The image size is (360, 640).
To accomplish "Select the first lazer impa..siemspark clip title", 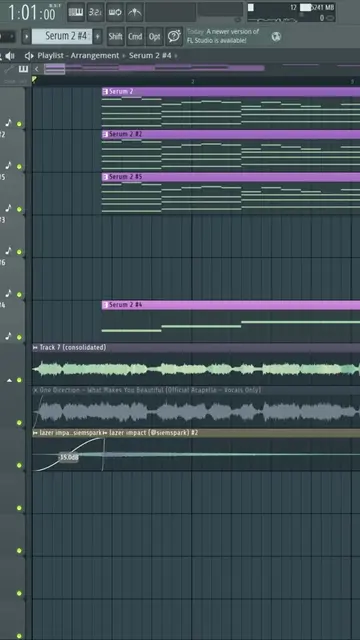I will tap(70, 433).
